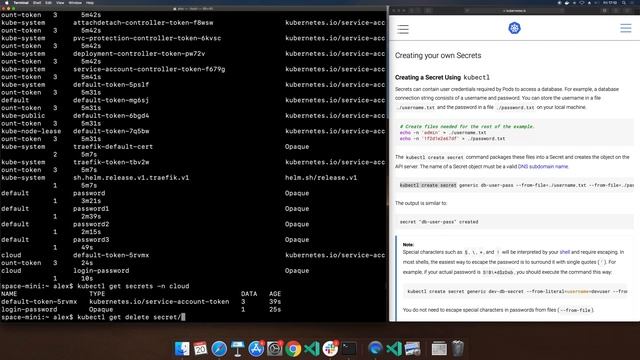Click the Docker whale icon in menu bar
Viewport: 640px width, 360px height.
coord(567,2)
